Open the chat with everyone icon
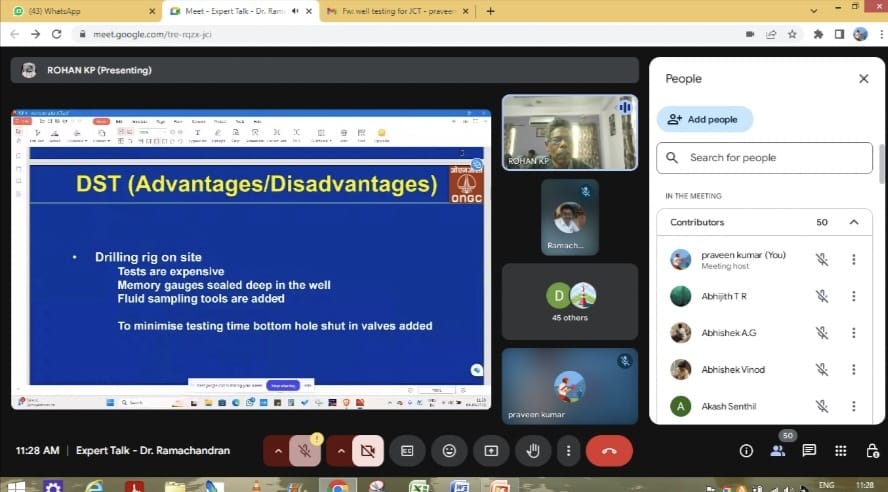This screenshot has height=492, width=888. [x=809, y=451]
